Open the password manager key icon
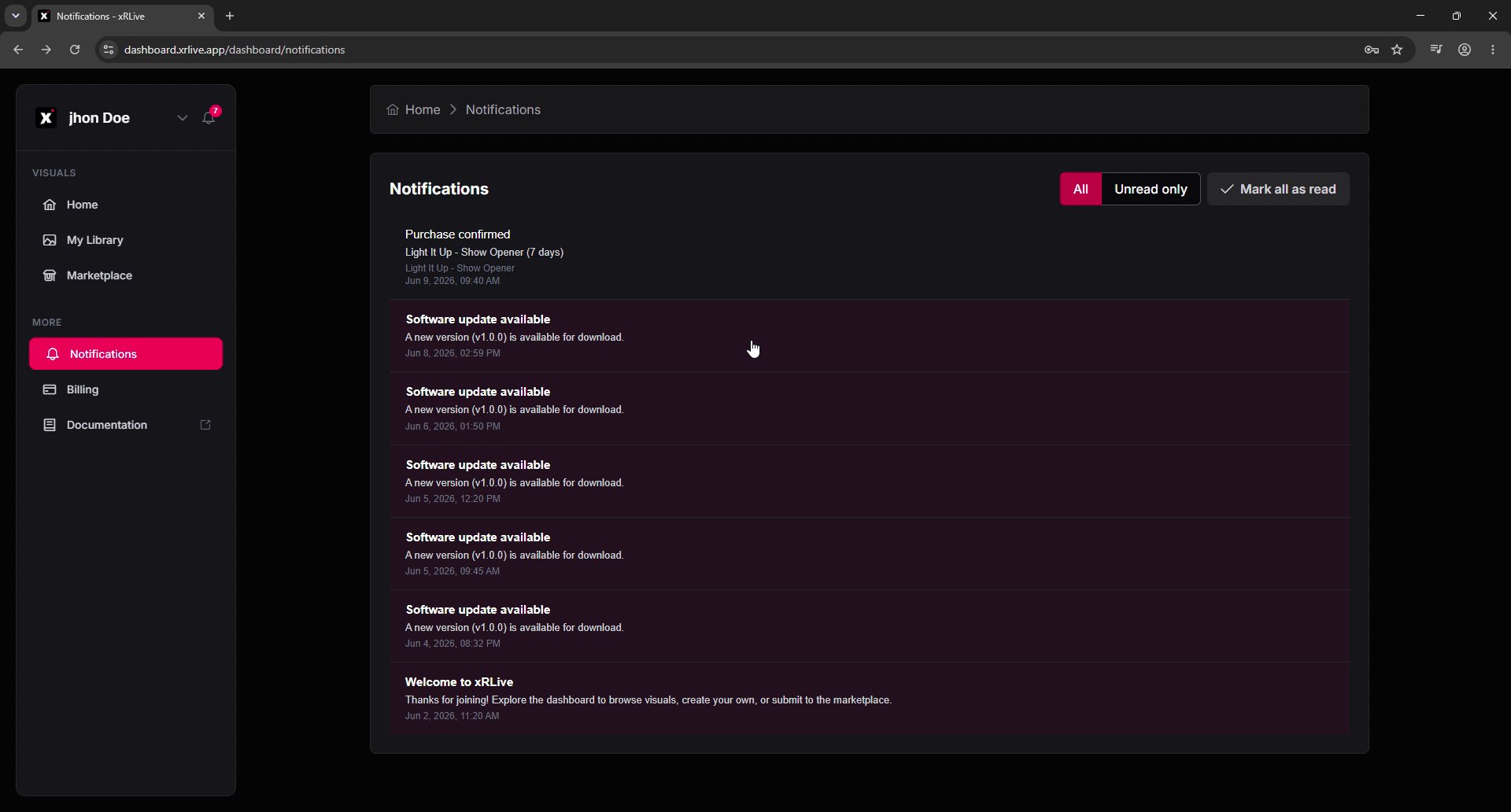Screen dimensions: 1511x812 pyautogui.click(x=1372, y=50)
